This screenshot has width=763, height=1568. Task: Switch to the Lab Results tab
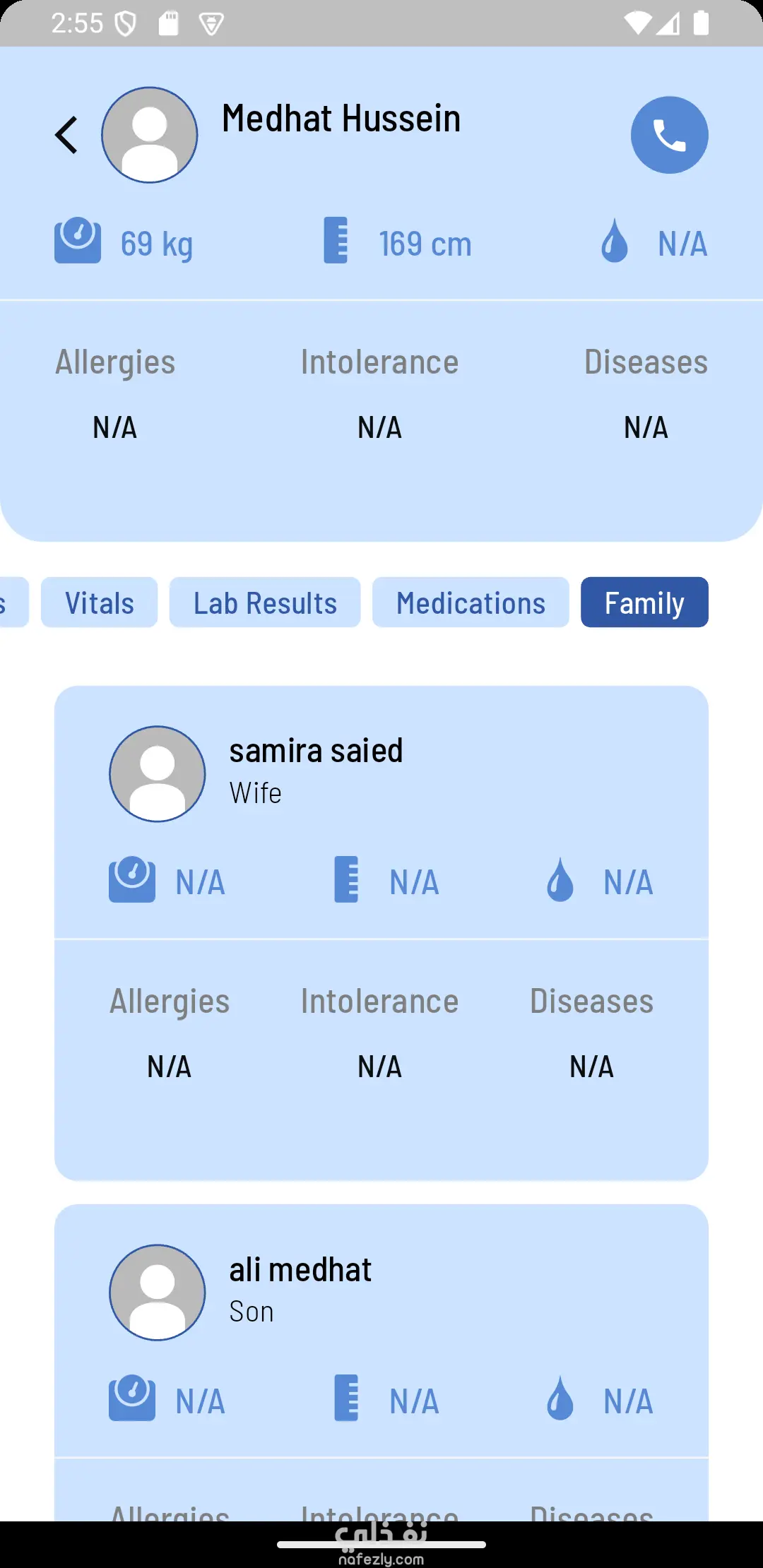[x=265, y=602]
